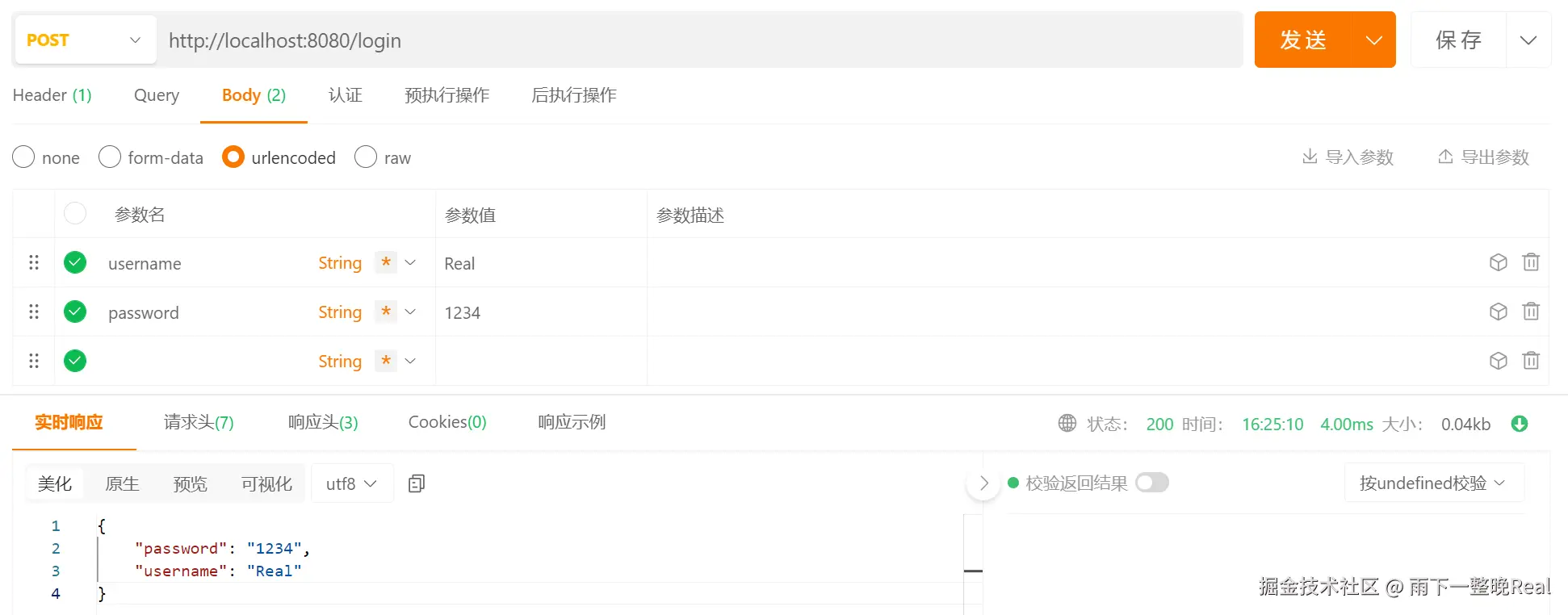Viewport: 1568px width, 615px height.
Task: Grab the drag handle of password row
Action: 34,312
